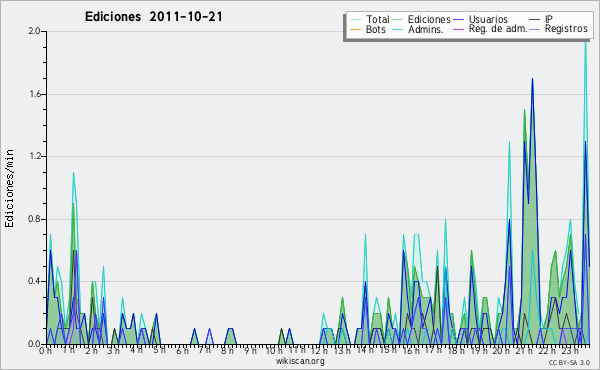600x370 pixels.
Task: Click the wikiscan.org link text
Action: click(300, 361)
